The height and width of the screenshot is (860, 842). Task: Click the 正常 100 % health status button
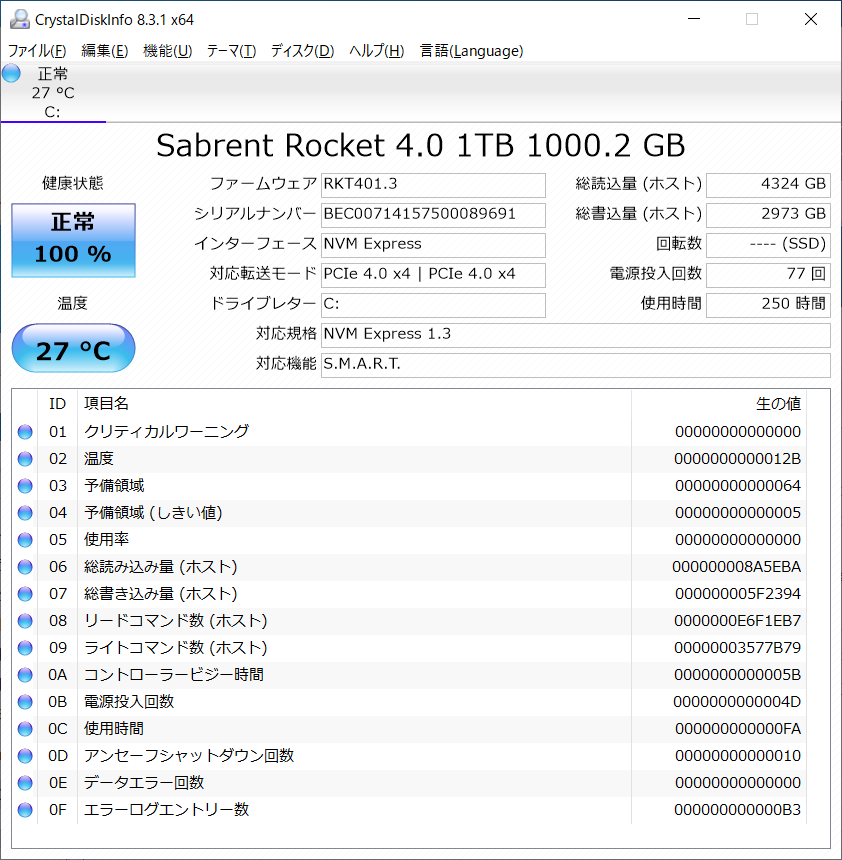[74, 240]
